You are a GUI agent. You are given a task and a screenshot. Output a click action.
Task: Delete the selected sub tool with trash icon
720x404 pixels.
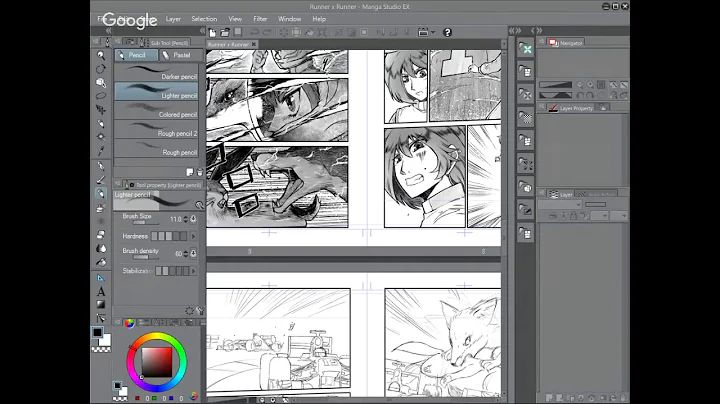pos(200,172)
